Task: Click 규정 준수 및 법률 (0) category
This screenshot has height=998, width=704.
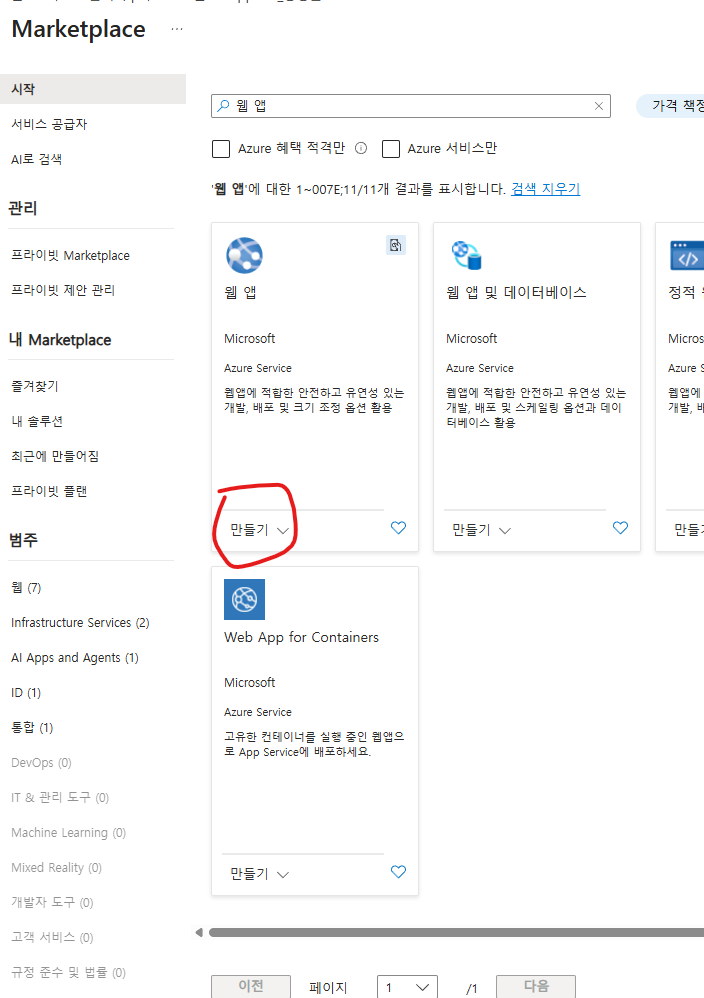Action: tap(68, 973)
